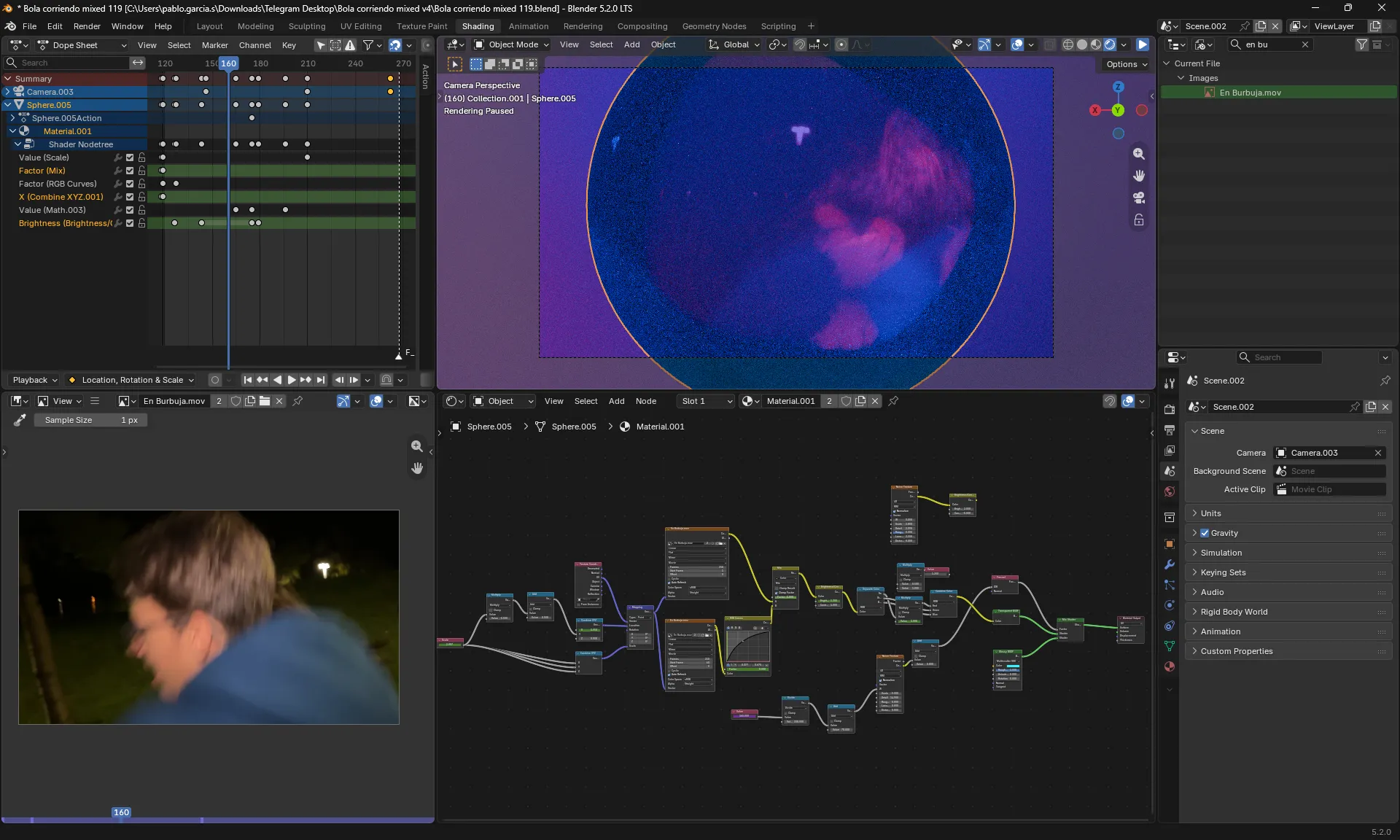Toggle the lock on Value (Math.003) channel
The height and width of the screenshot is (840, 1400).
[141, 210]
